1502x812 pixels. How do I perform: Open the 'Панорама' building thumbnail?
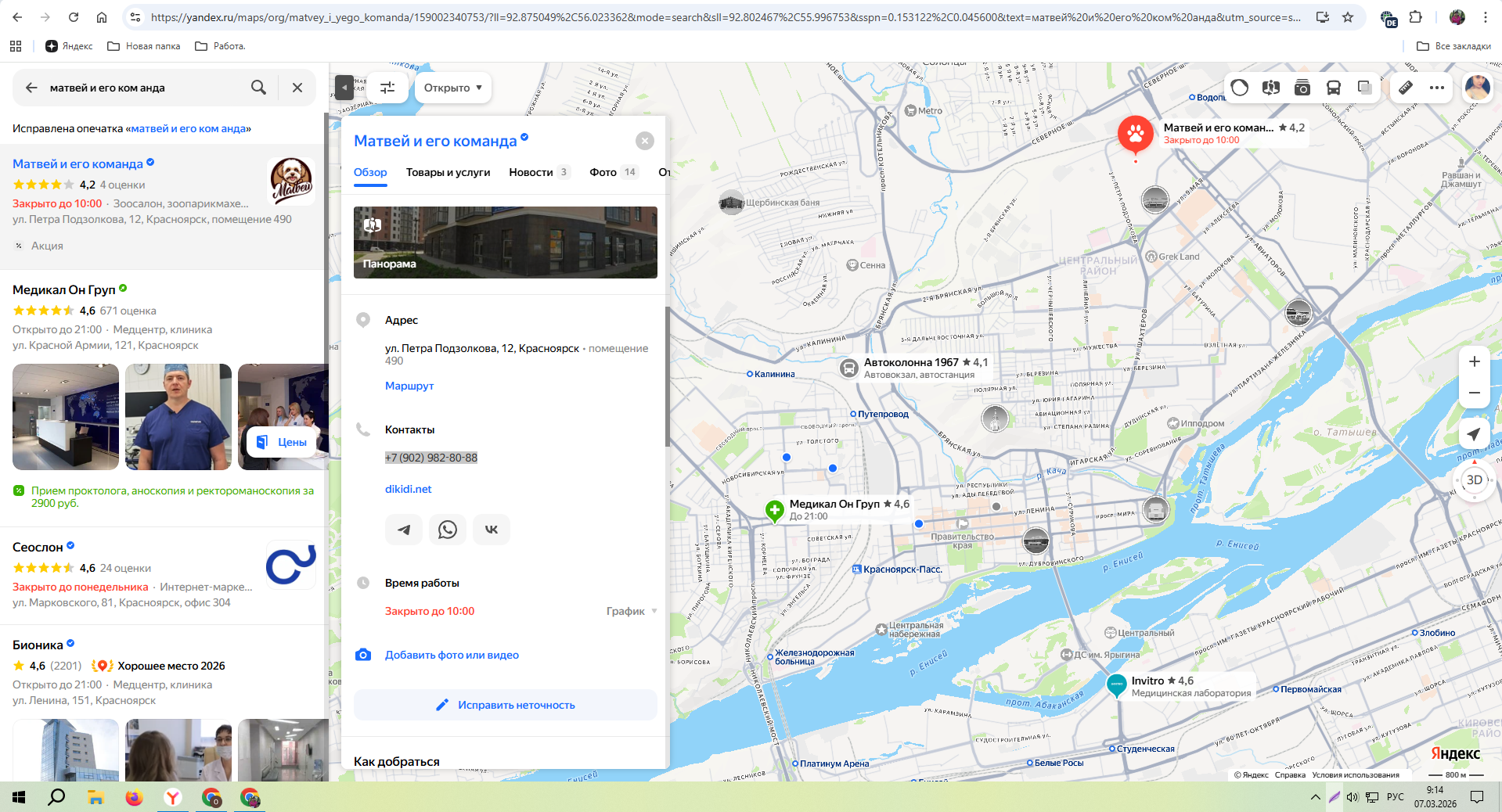tap(506, 243)
